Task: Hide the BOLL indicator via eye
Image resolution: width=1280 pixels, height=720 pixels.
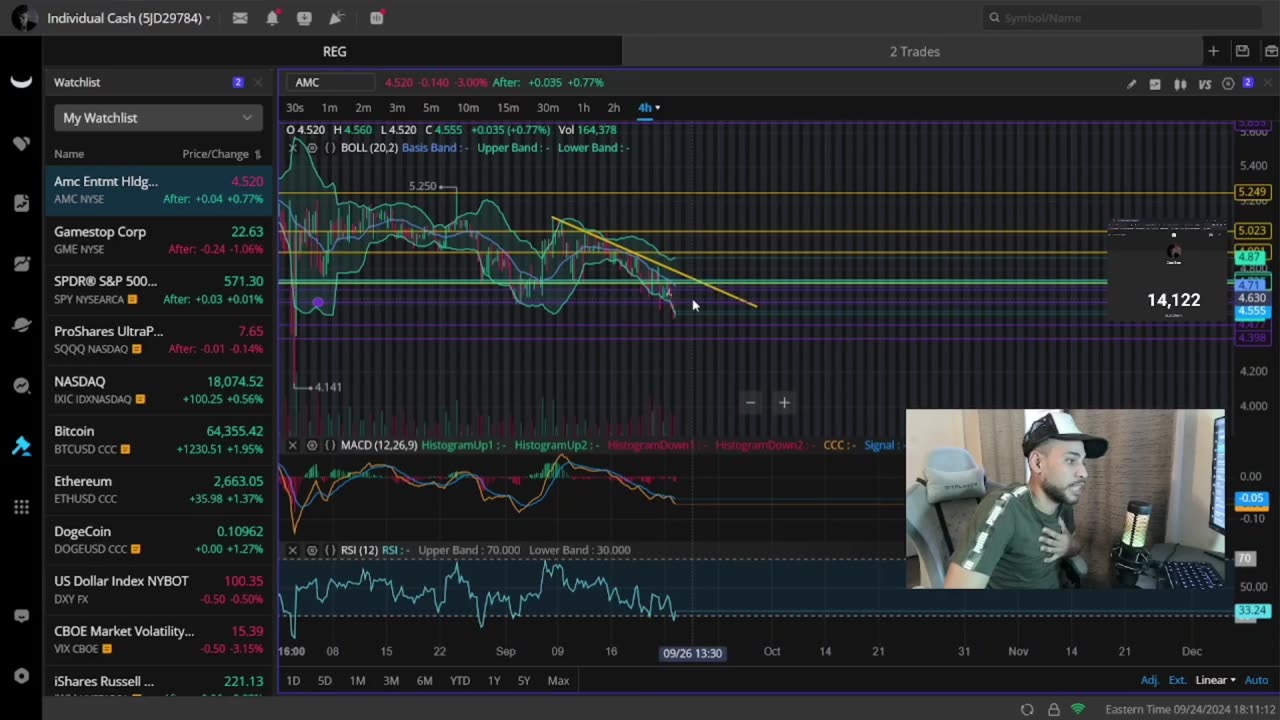Action: [312, 148]
